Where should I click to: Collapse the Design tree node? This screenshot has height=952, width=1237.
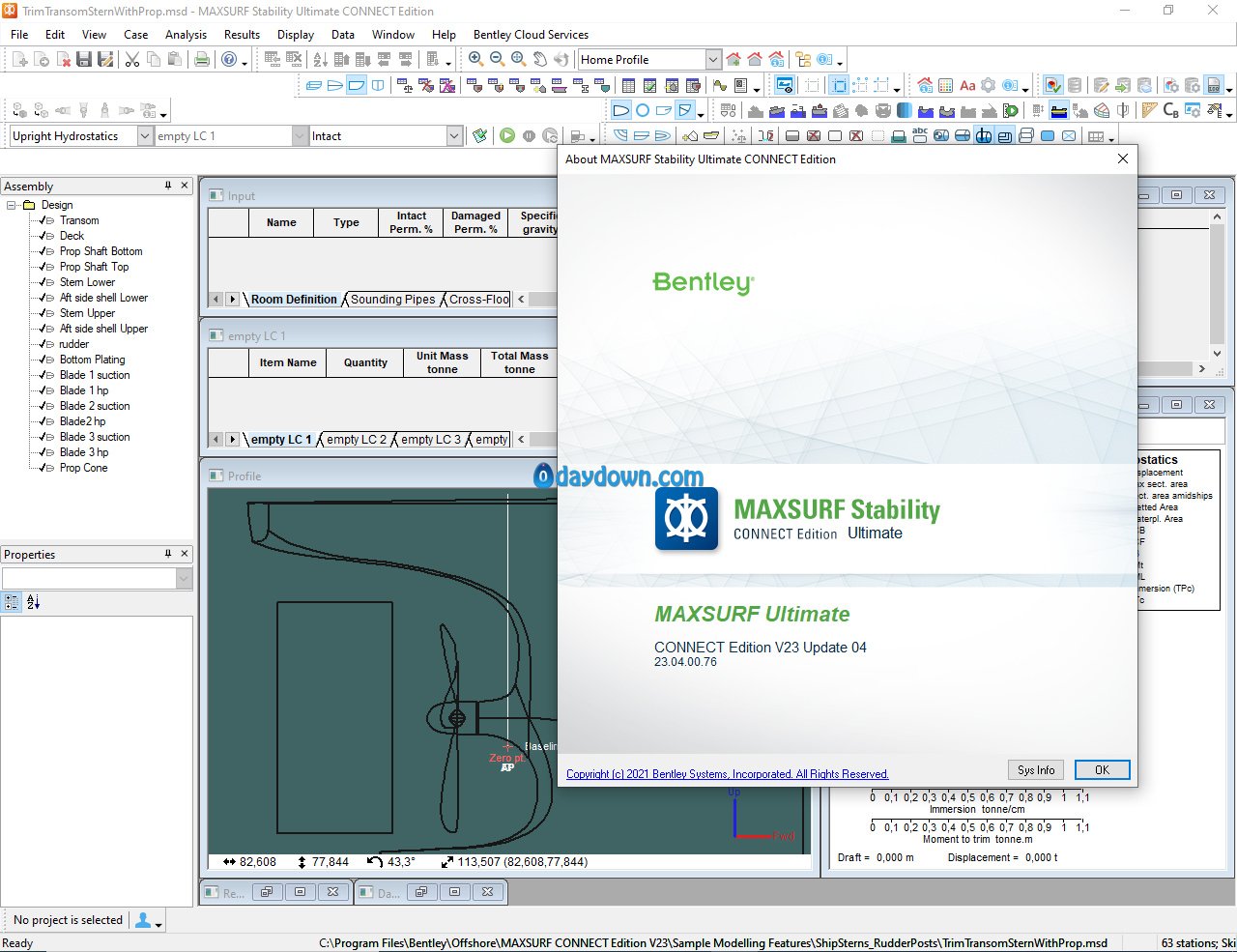pyautogui.click(x=12, y=205)
